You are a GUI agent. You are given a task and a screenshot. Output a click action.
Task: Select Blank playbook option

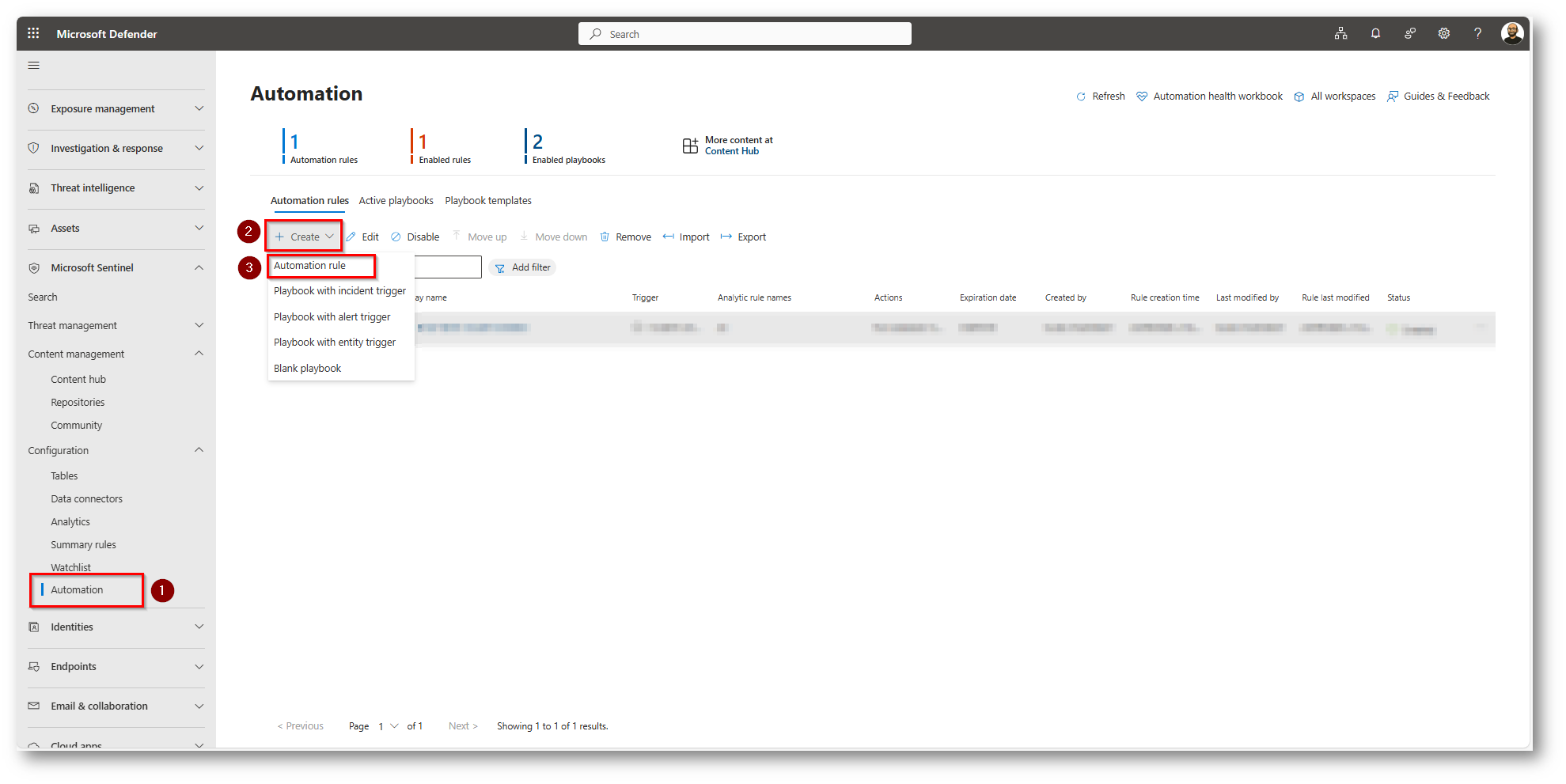click(x=308, y=369)
